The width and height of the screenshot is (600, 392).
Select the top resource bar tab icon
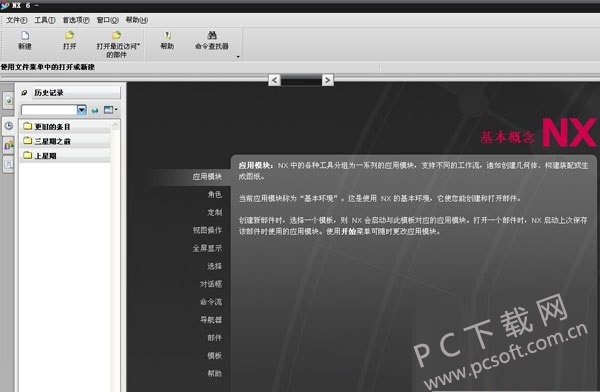point(8,101)
